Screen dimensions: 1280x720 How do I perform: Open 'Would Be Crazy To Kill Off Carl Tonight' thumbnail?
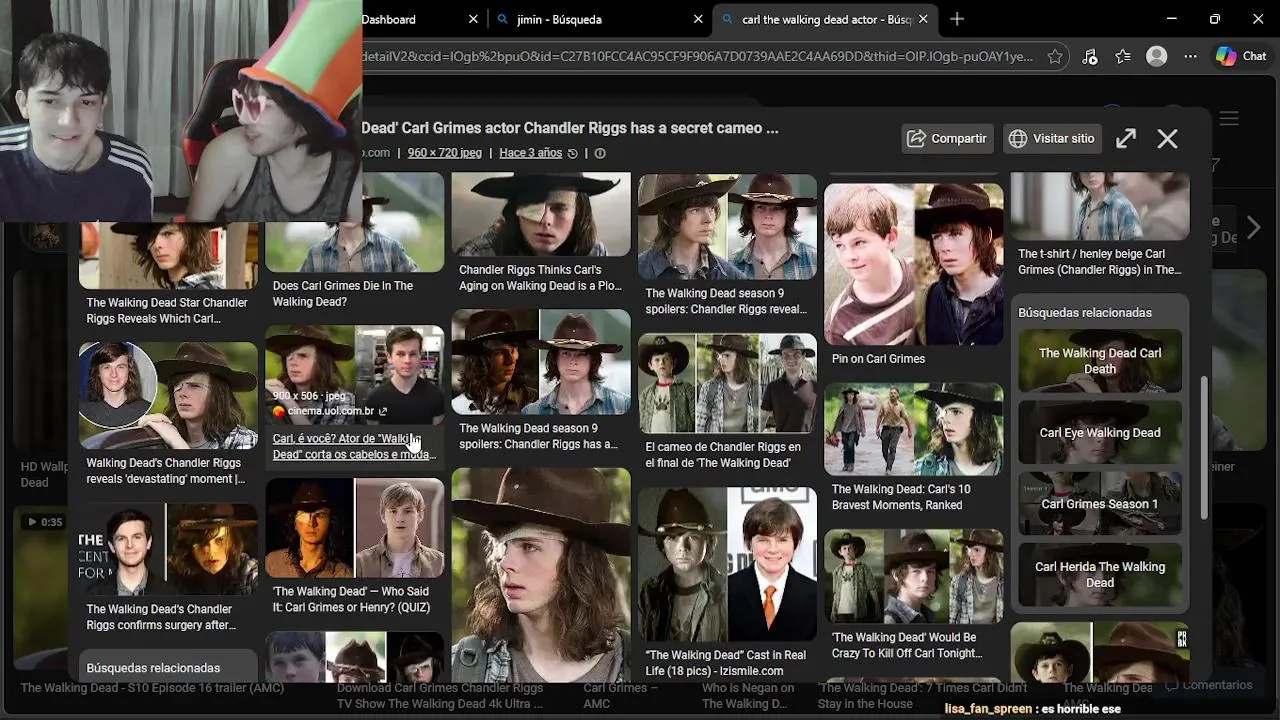pos(913,576)
